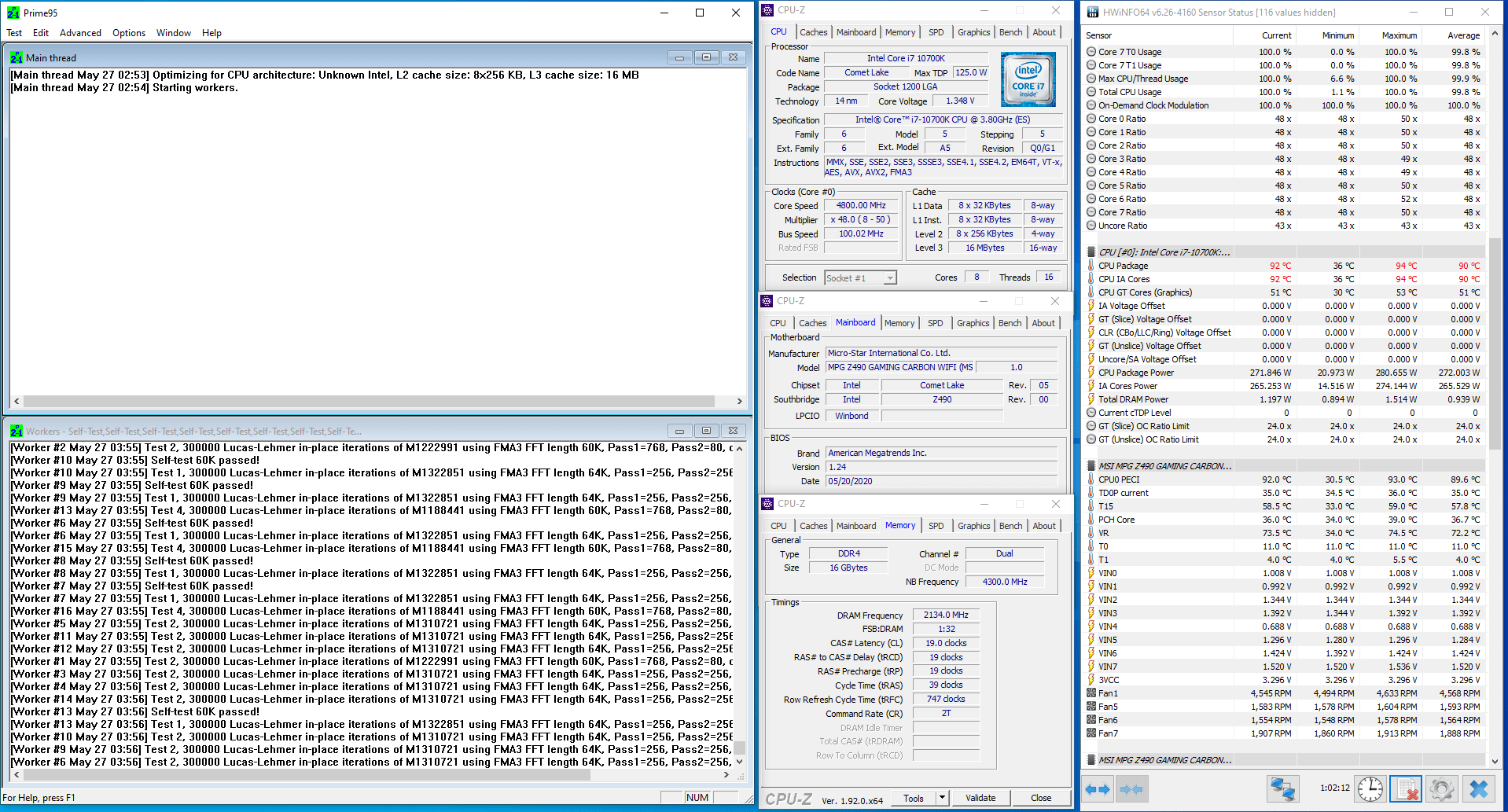Click the shrink sensor columns arrows icon in HWiNFO
This screenshot has width=1508, height=812.
pos(1131,789)
